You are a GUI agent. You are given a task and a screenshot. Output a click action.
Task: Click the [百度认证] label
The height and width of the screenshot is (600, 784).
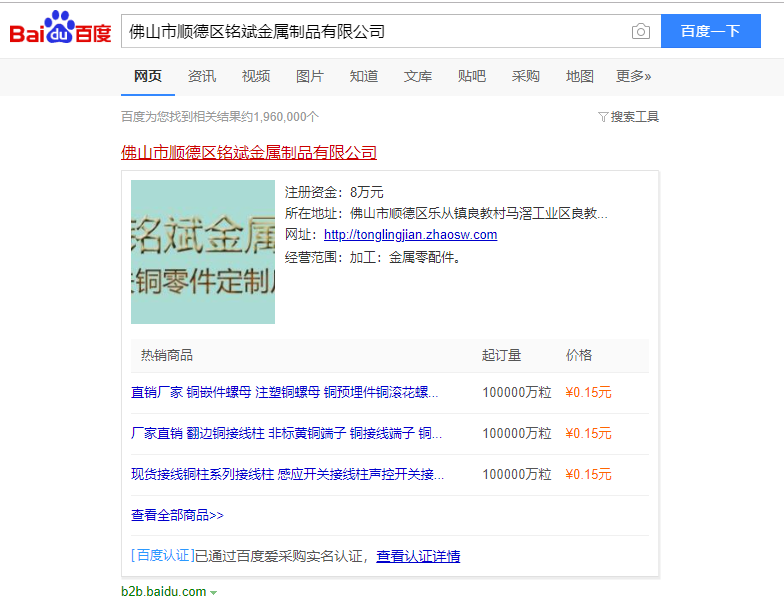click(x=162, y=556)
